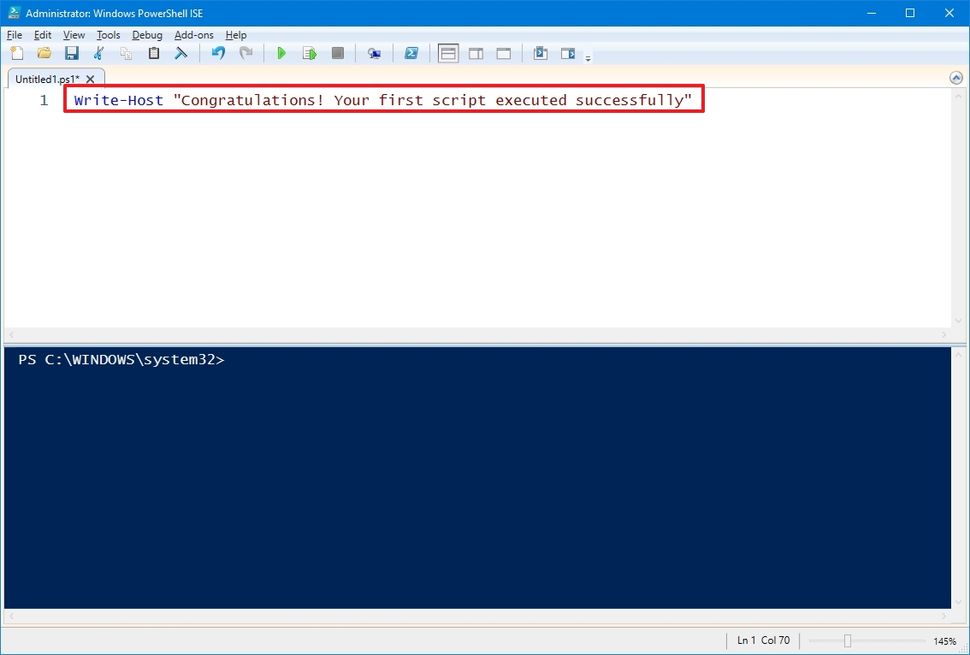
Task: Run the script with the green Run button
Action: (282, 53)
